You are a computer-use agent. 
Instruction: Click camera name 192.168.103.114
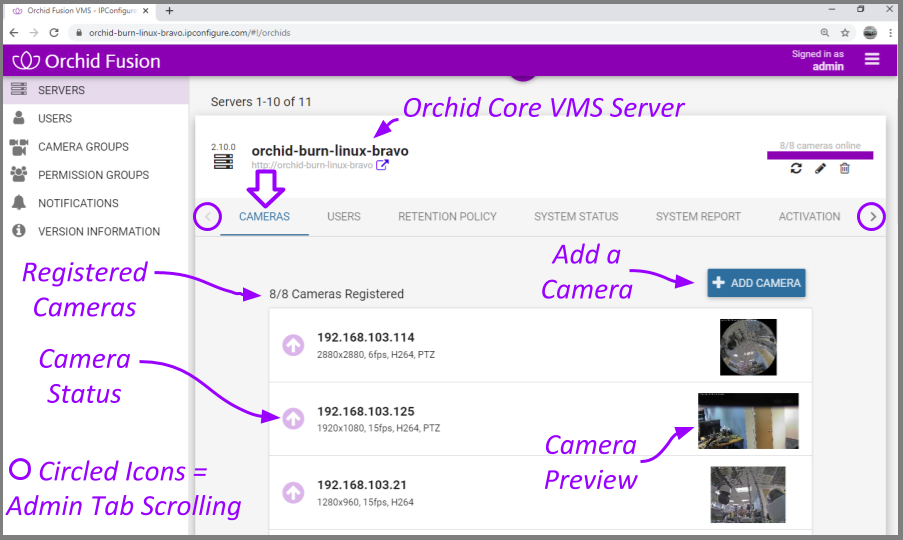pos(366,337)
